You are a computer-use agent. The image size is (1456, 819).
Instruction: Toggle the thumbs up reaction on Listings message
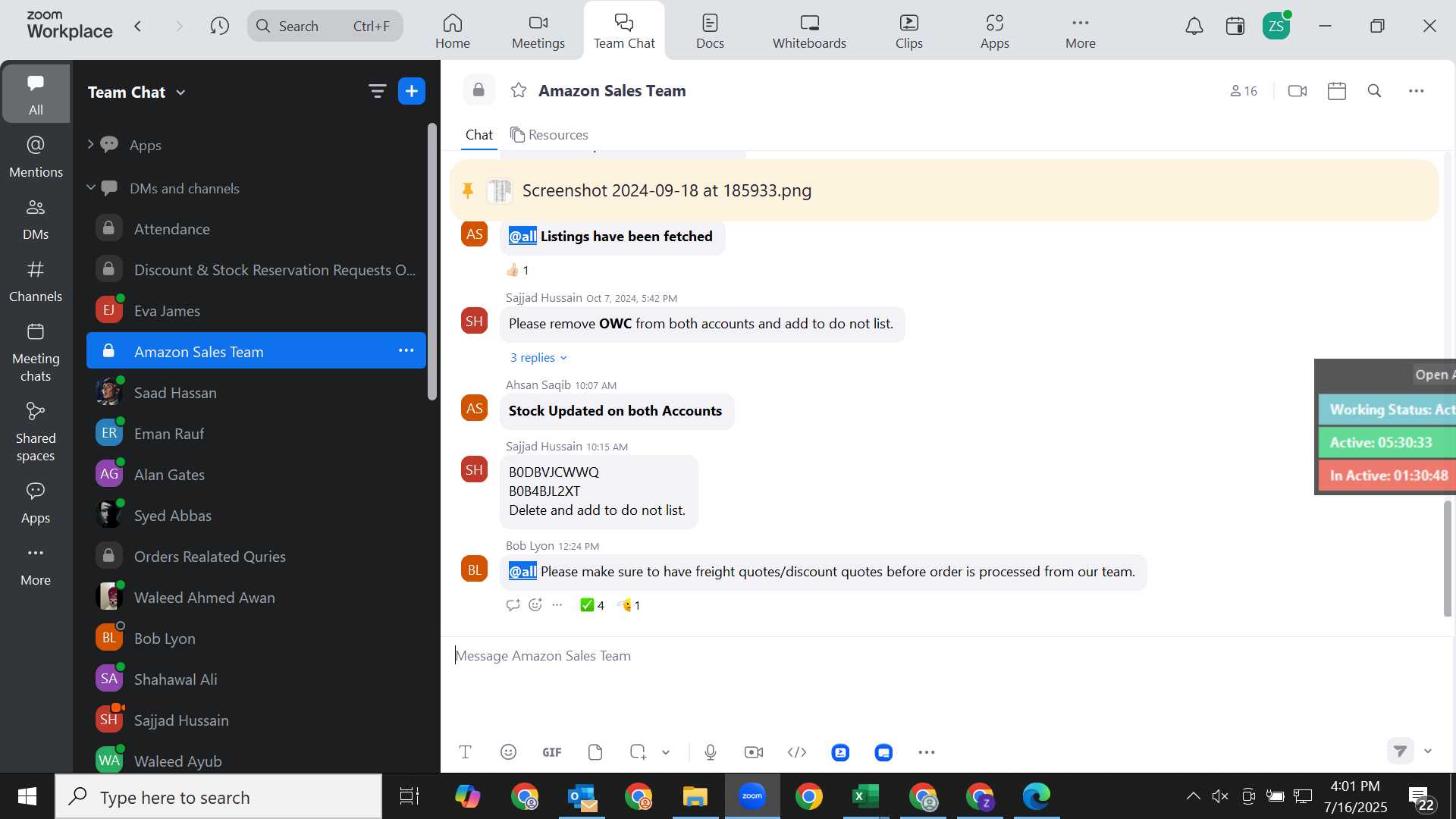[x=517, y=270]
